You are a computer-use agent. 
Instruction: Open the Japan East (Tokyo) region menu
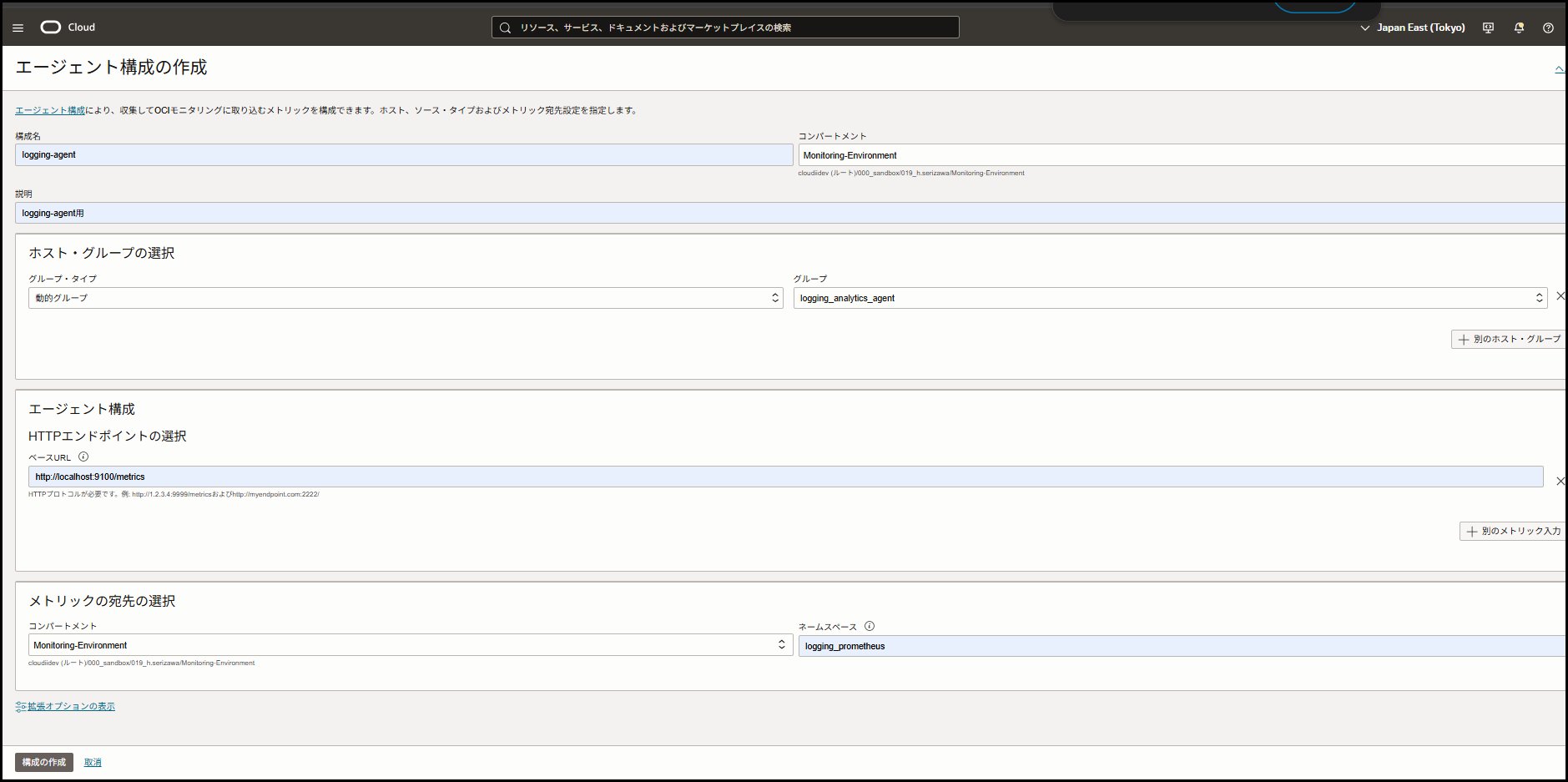click(x=1412, y=28)
